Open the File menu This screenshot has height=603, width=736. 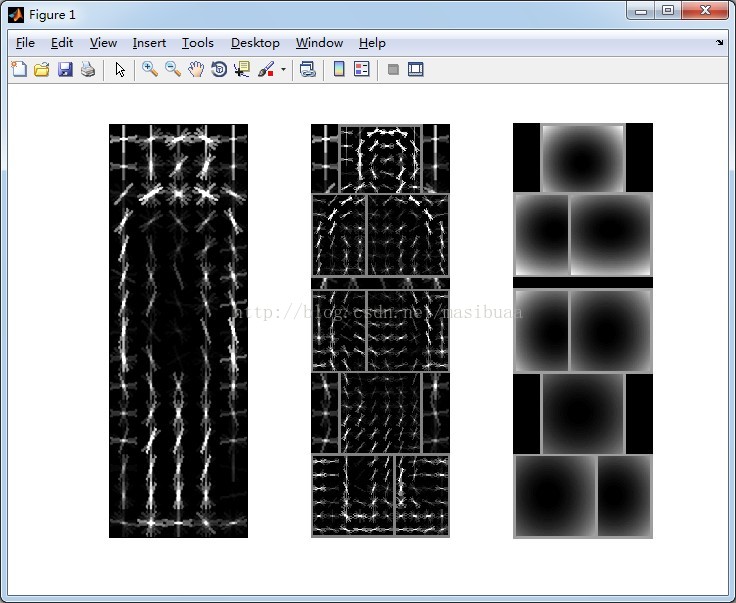(x=25, y=43)
